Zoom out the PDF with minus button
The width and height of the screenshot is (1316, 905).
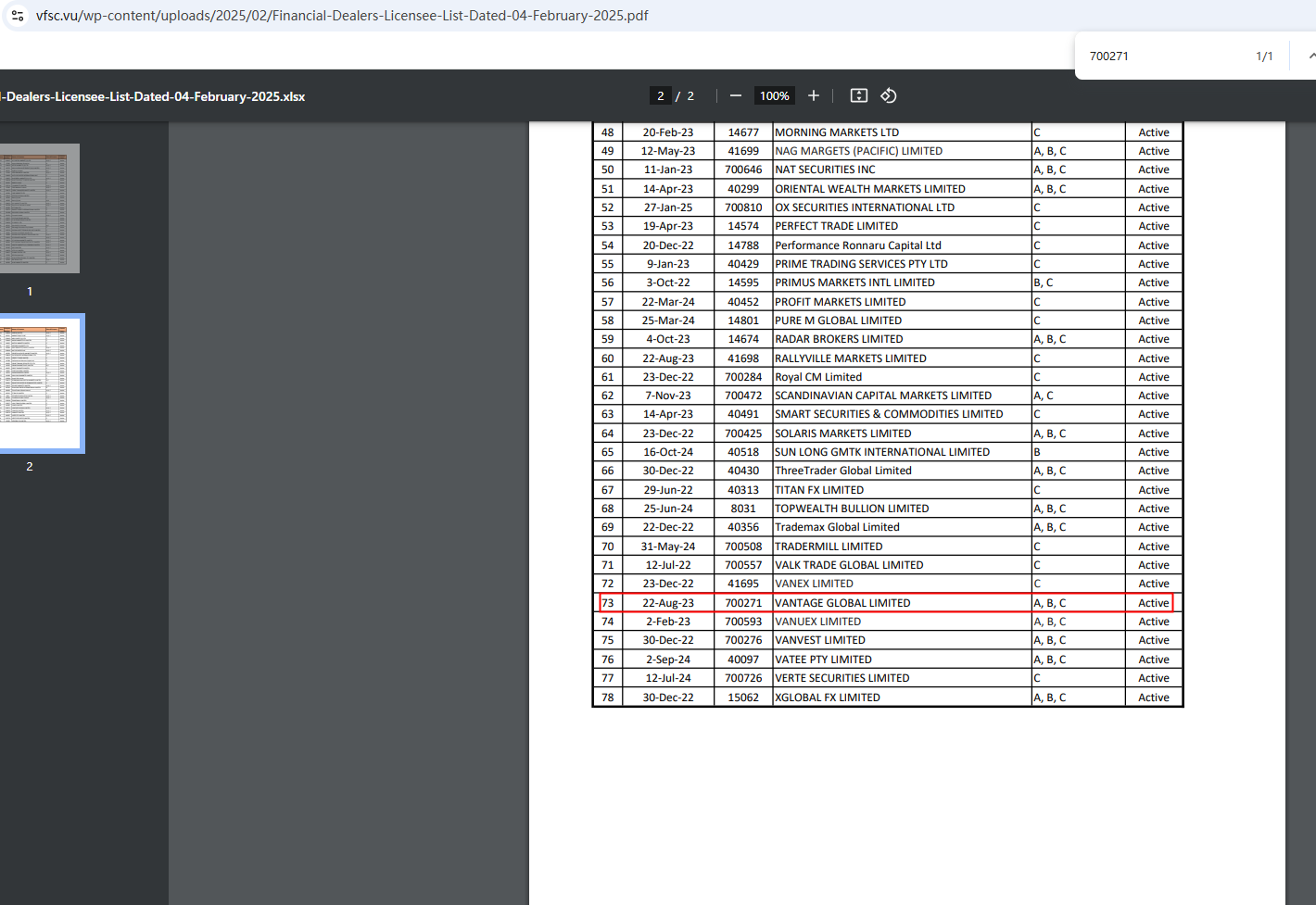[x=736, y=95]
